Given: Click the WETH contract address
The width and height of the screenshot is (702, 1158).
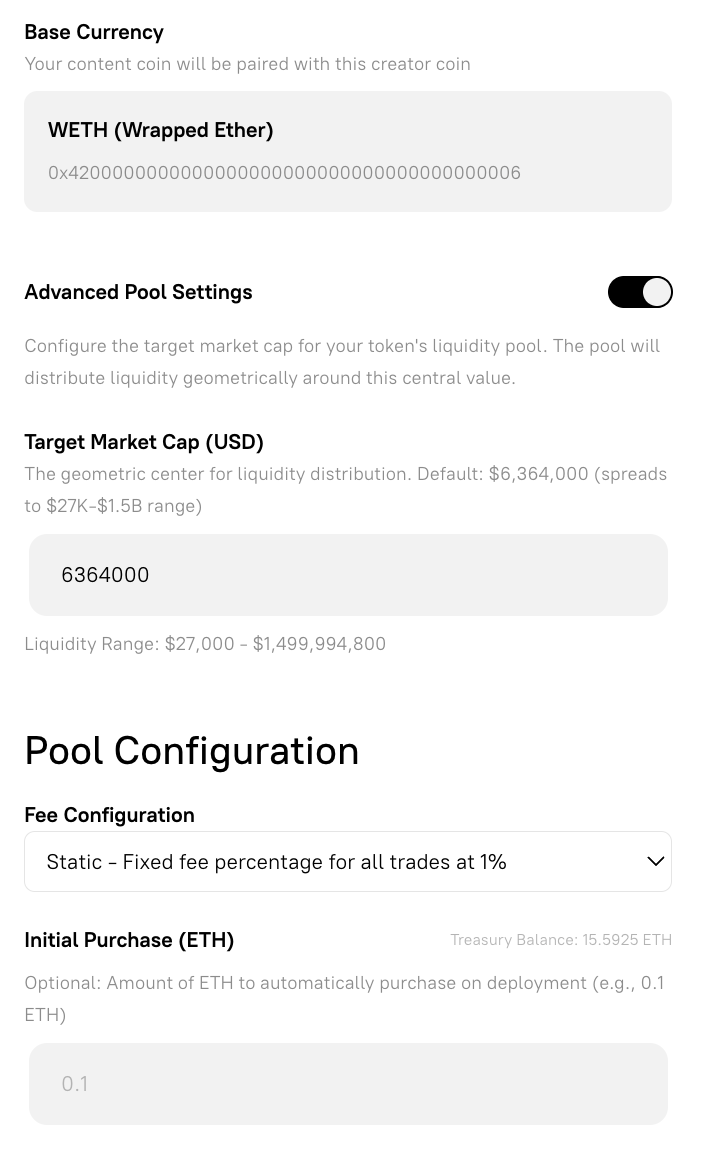Looking at the screenshot, I should coord(284,173).
